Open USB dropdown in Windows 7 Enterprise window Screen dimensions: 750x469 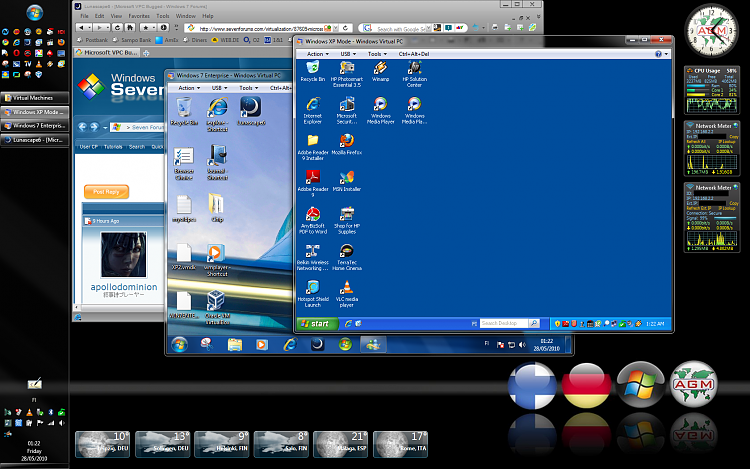pos(219,88)
